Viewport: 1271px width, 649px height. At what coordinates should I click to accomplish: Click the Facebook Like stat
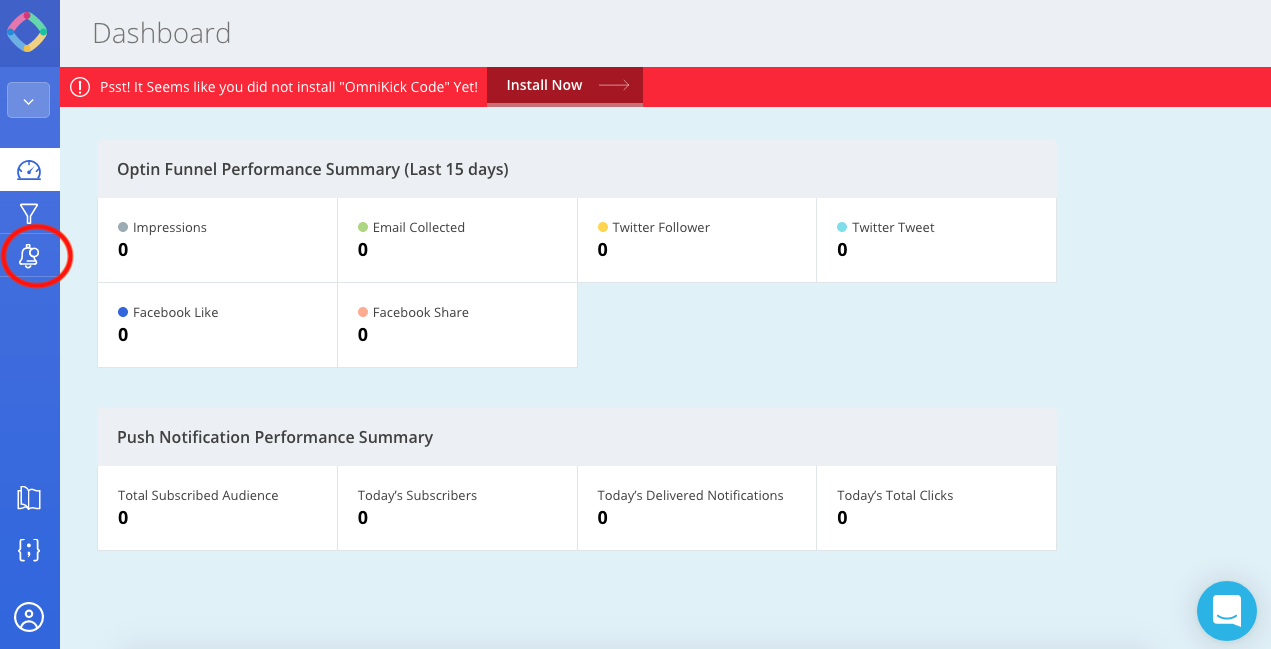(217, 324)
